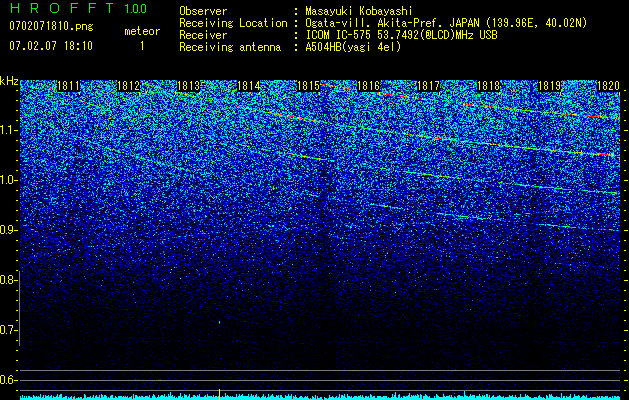Click the yellow meteor spike in bottom amplitude strip

click(219, 394)
